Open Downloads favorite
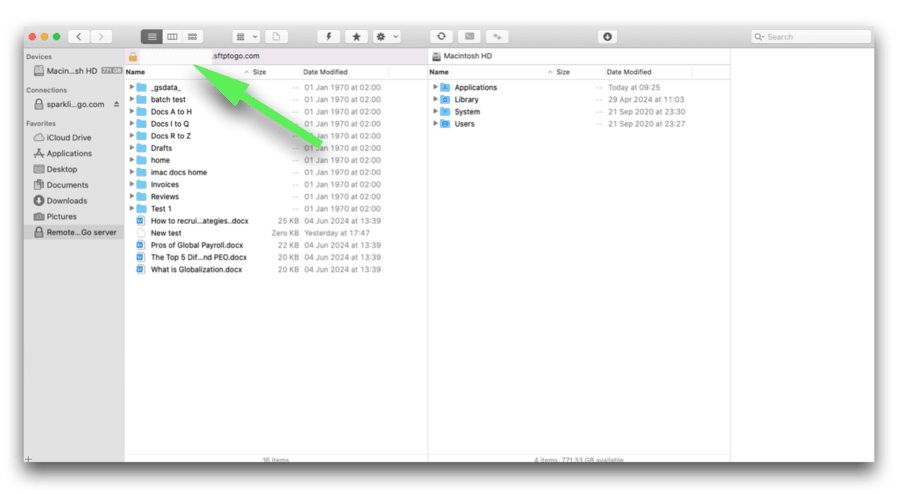Screen dimensions: 900x494 pos(74,201)
